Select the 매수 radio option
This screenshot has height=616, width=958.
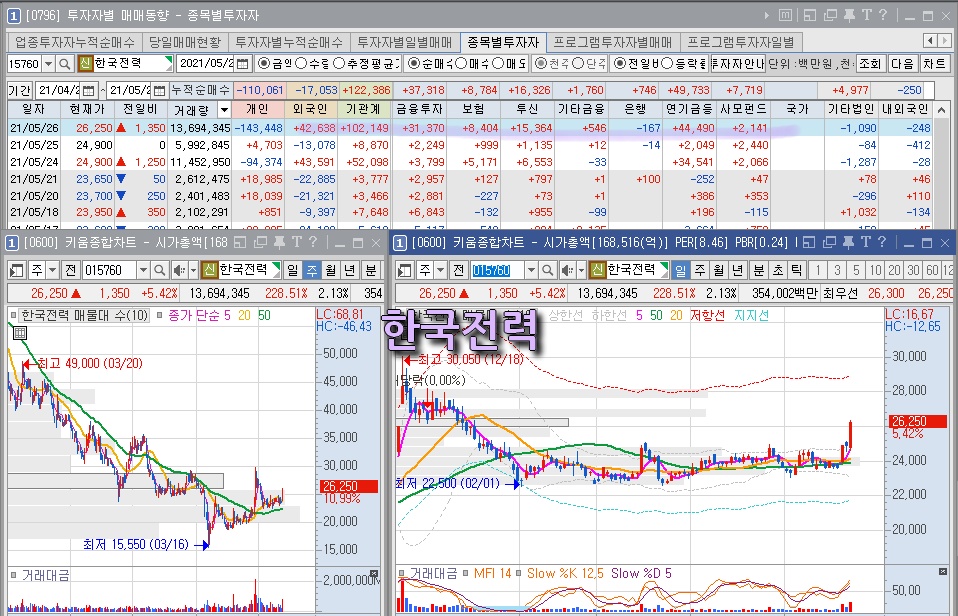tap(463, 64)
